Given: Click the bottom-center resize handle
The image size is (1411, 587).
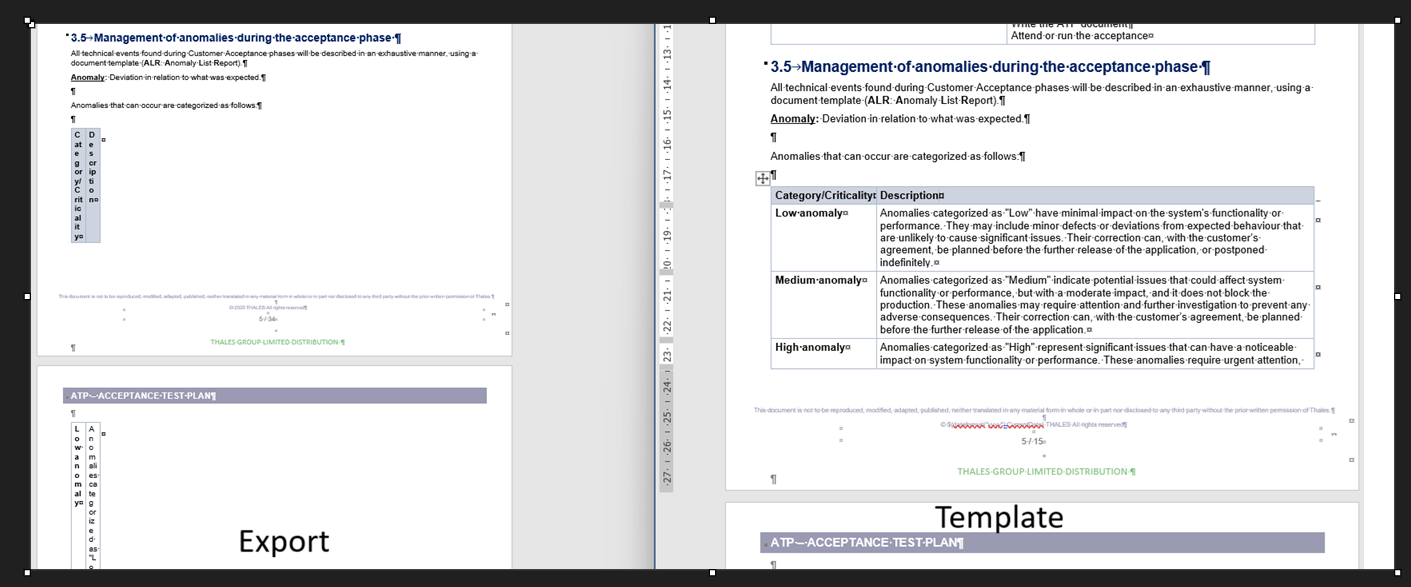Looking at the screenshot, I should (712, 573).
